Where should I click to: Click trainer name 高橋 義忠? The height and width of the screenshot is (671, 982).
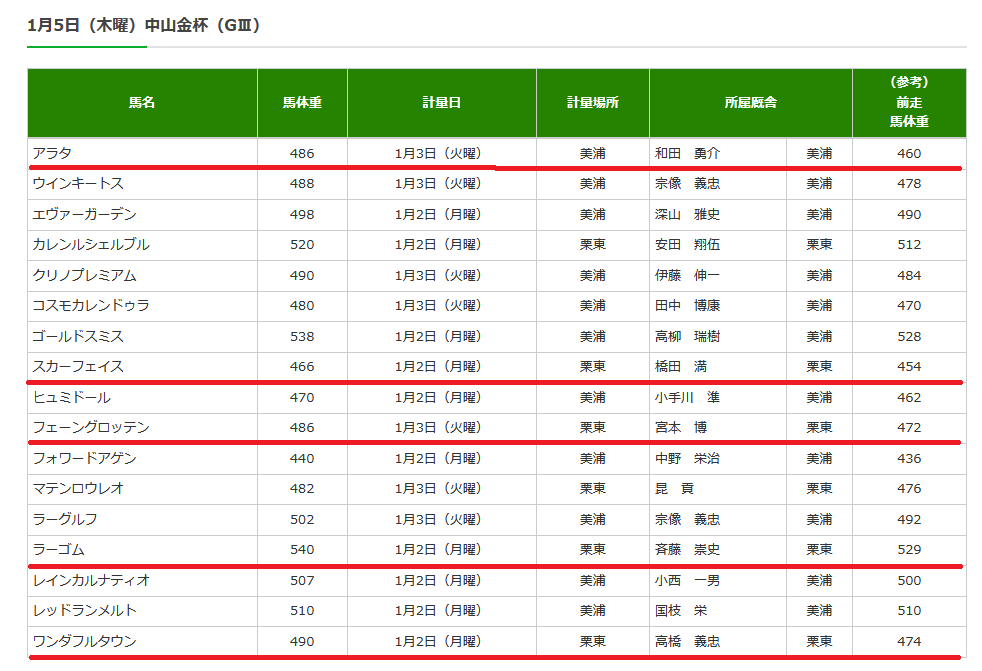[x=688, y=642]
